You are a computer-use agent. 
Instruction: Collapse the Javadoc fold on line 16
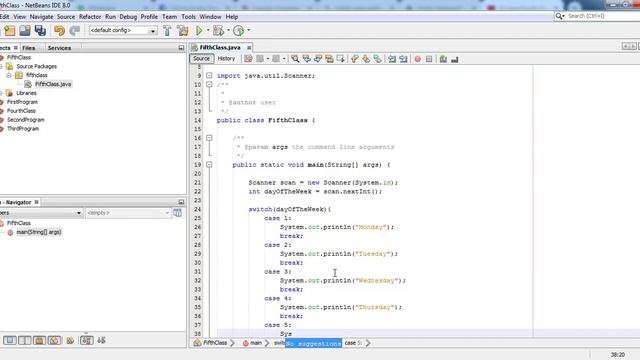209,138
